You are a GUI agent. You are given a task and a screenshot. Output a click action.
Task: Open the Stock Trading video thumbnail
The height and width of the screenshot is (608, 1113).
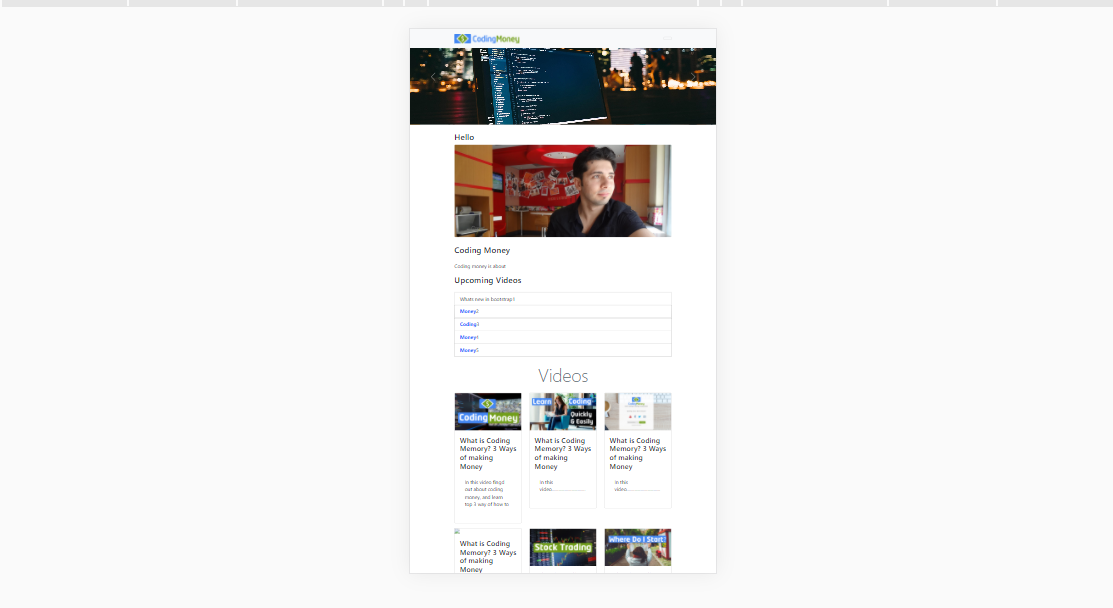point(562,547)
